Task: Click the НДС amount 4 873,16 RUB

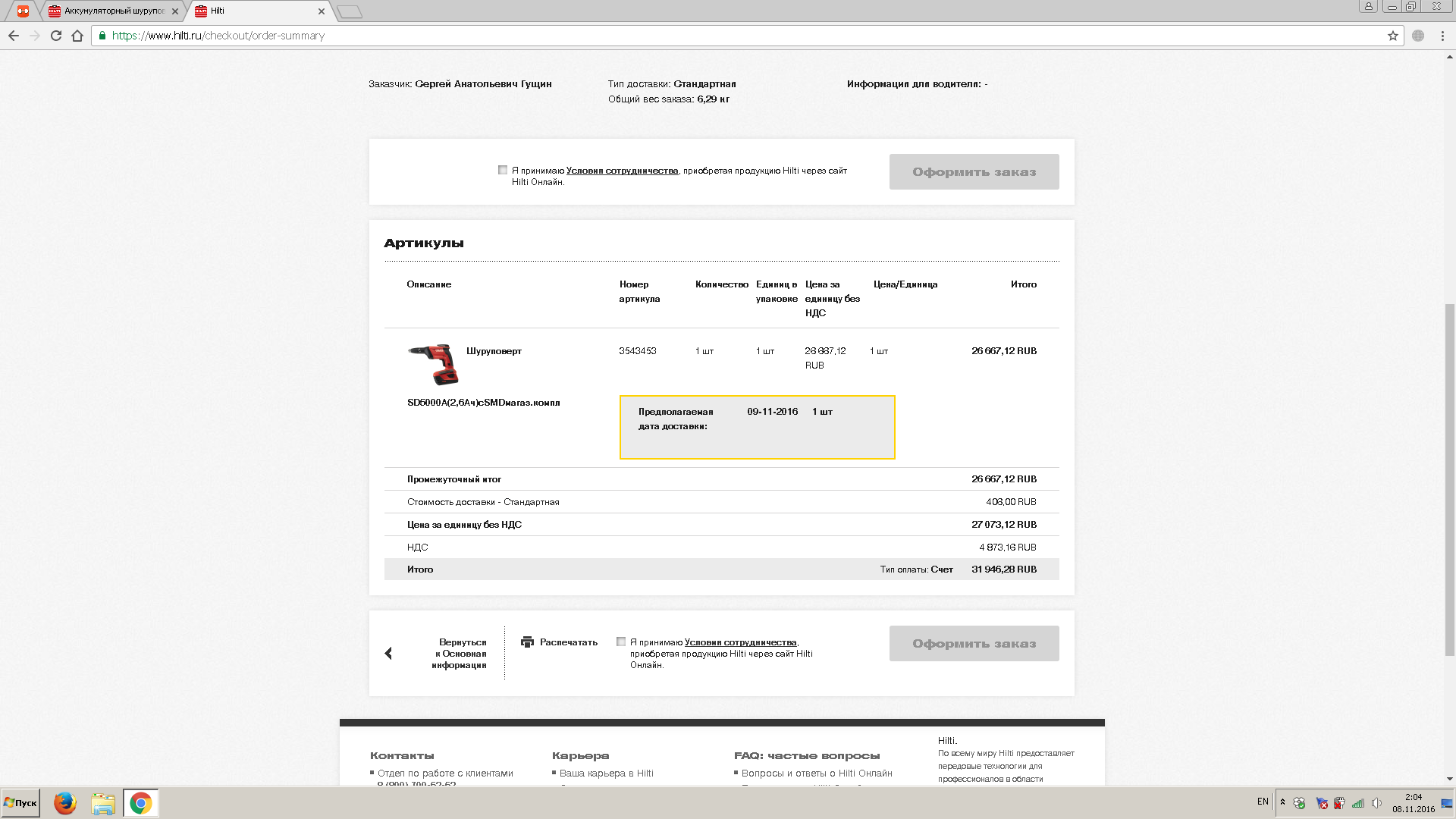Action: pos(1008,548)
